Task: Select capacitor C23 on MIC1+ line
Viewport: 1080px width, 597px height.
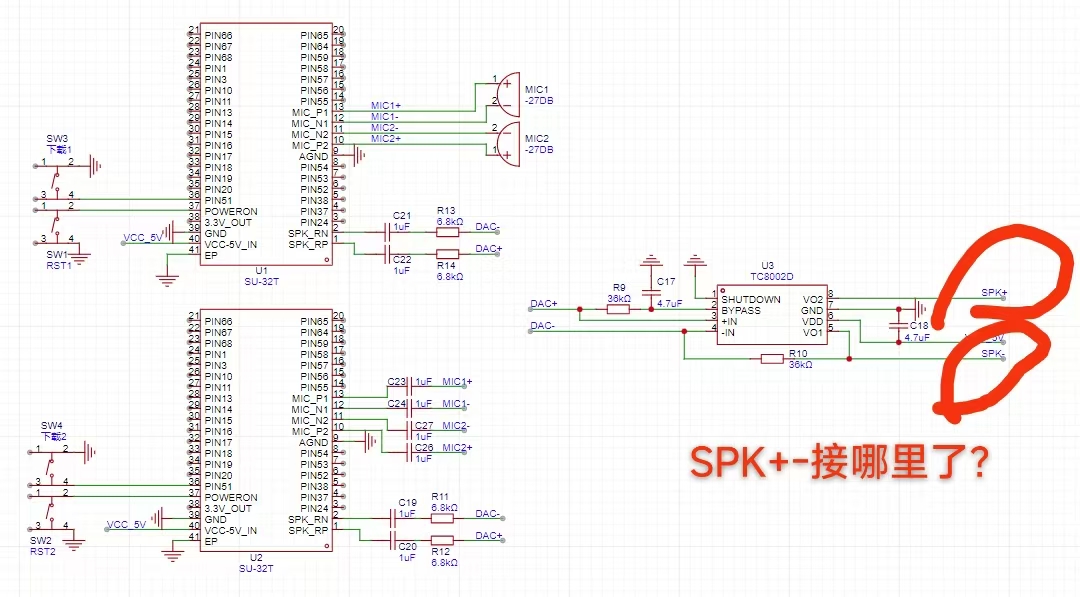Action: click(405, 382)
